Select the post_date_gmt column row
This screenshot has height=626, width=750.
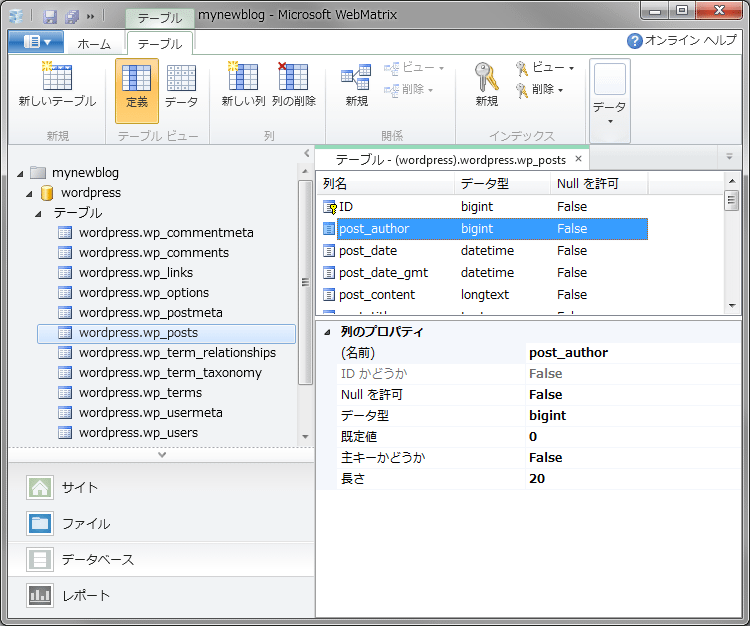tap(485, 273)
